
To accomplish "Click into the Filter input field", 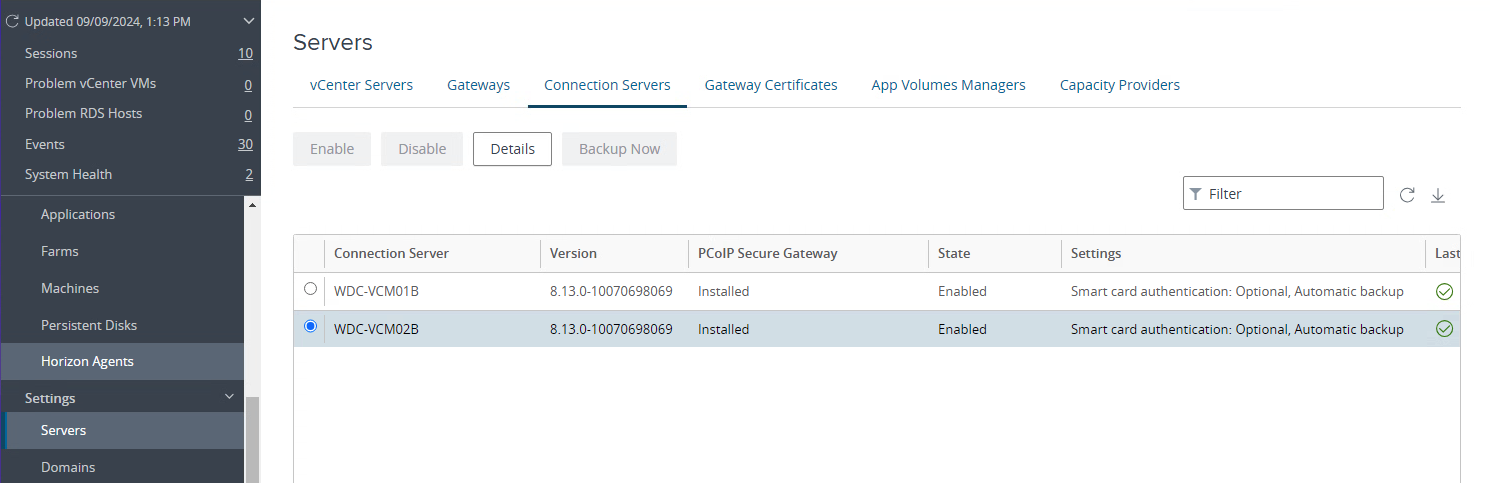I will click(1290, 194).
